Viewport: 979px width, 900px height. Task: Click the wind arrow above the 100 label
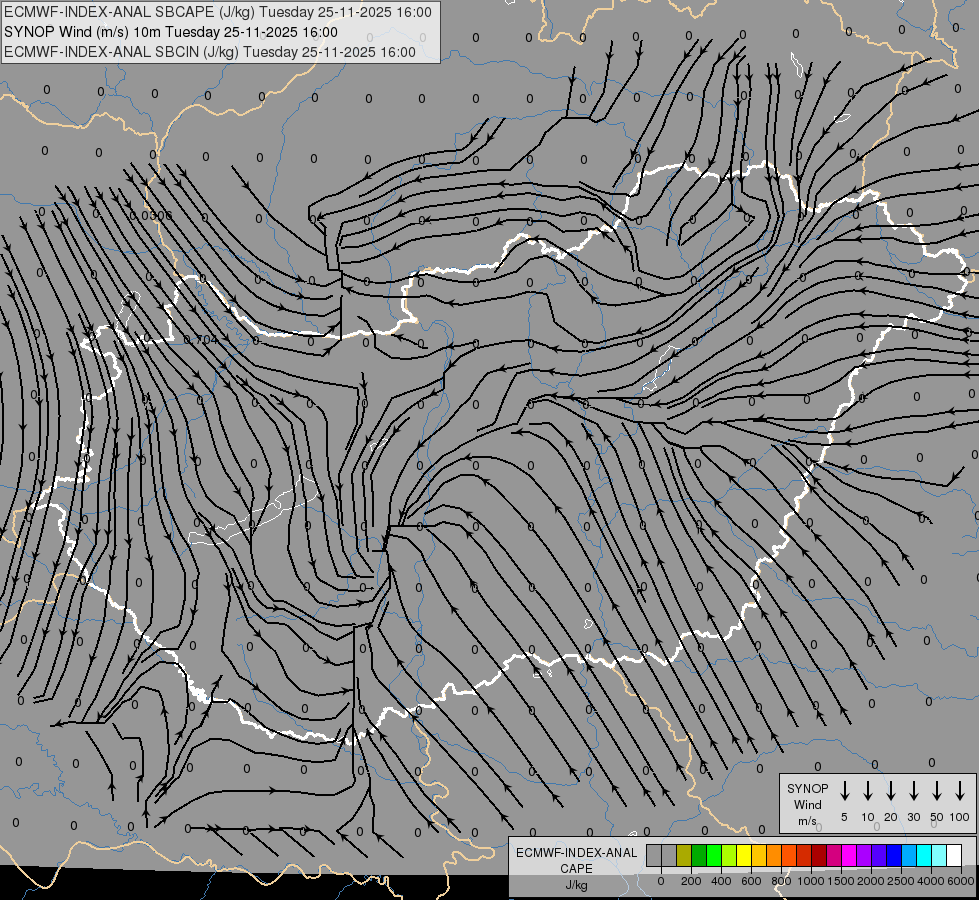[x=960, y=790]
